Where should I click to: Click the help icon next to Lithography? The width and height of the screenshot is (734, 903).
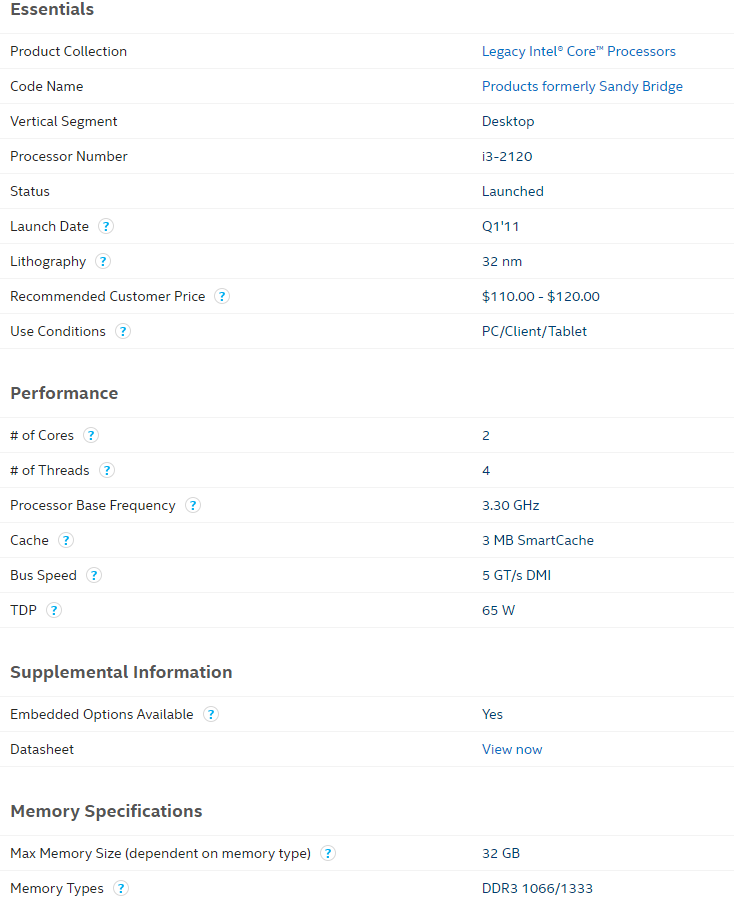tap(103, 261)
